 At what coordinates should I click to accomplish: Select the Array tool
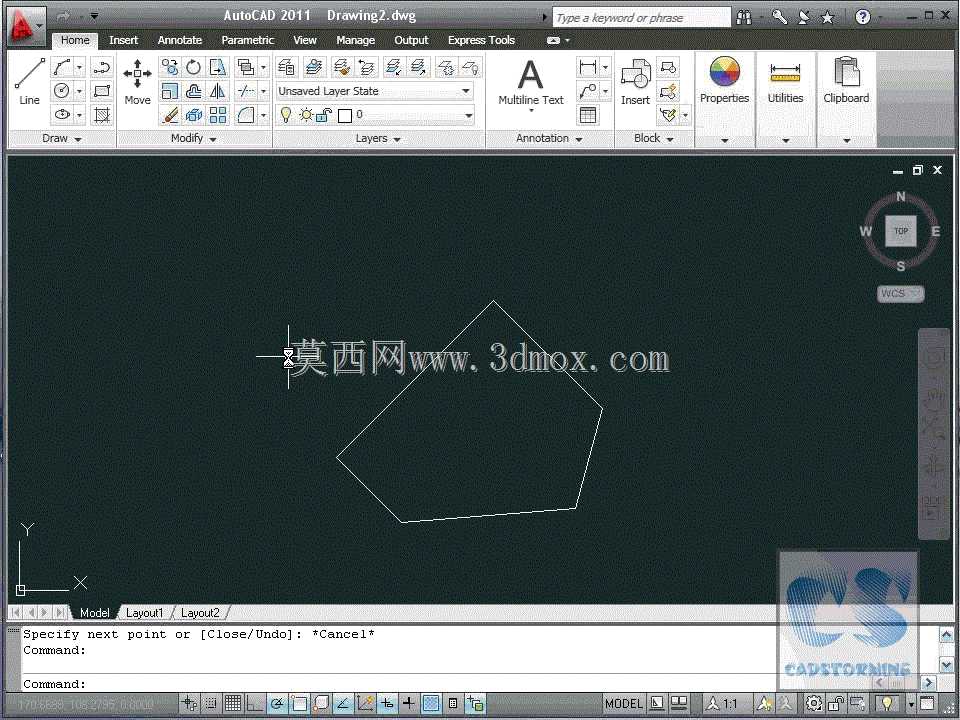pos(217,114)
